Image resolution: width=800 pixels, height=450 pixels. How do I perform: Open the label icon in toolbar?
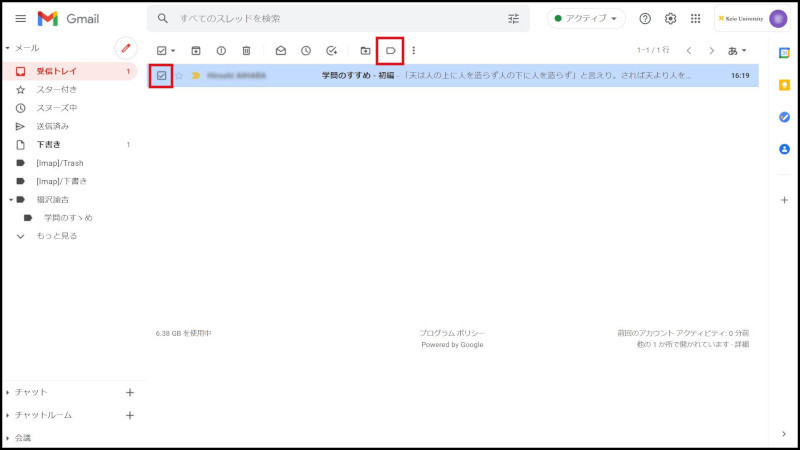tap(390, 50)
